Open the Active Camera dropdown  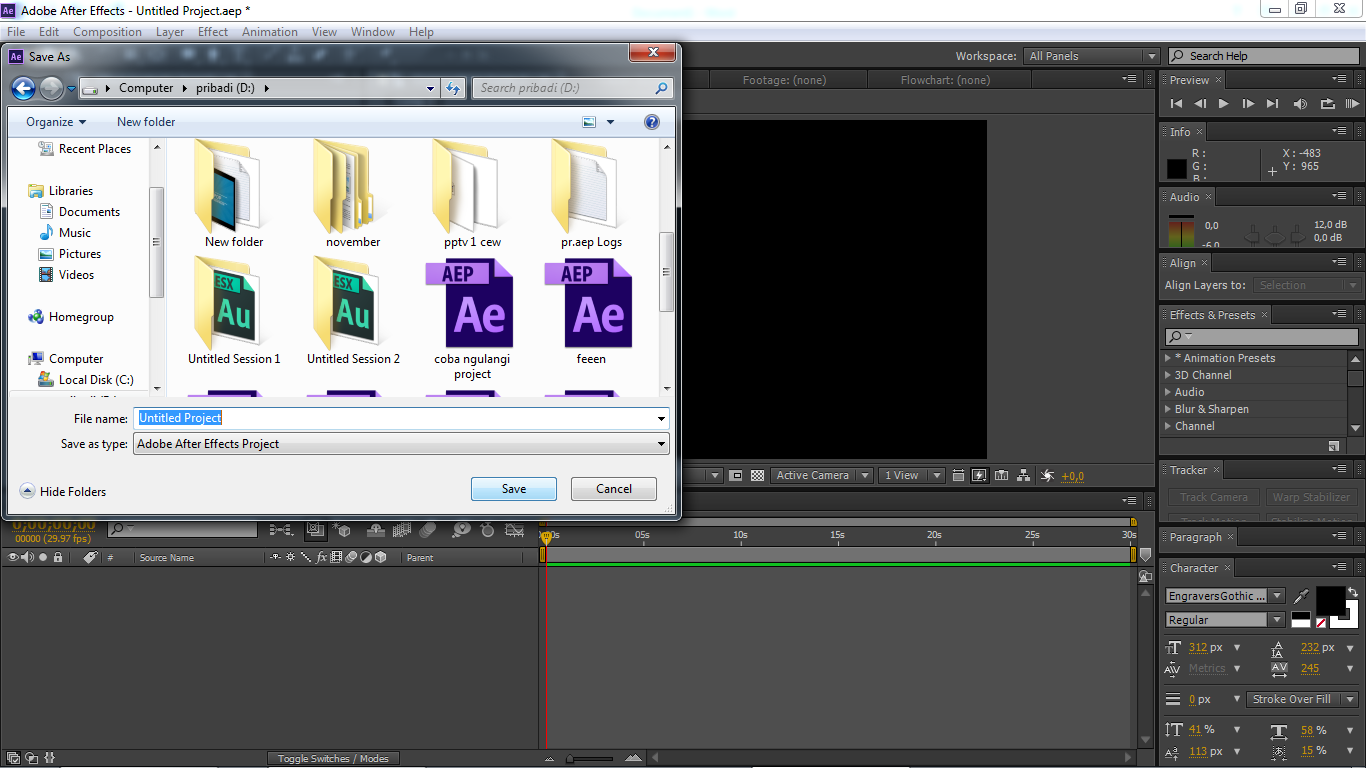(x=821, y=475)
